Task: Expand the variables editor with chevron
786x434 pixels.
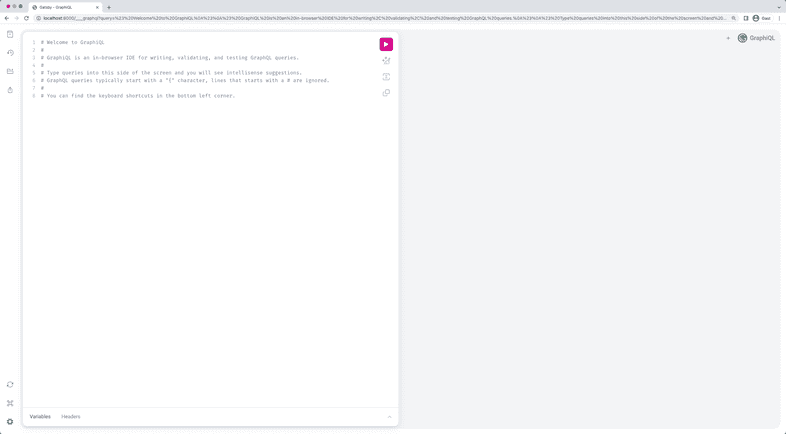Action: tap(389, 417)
